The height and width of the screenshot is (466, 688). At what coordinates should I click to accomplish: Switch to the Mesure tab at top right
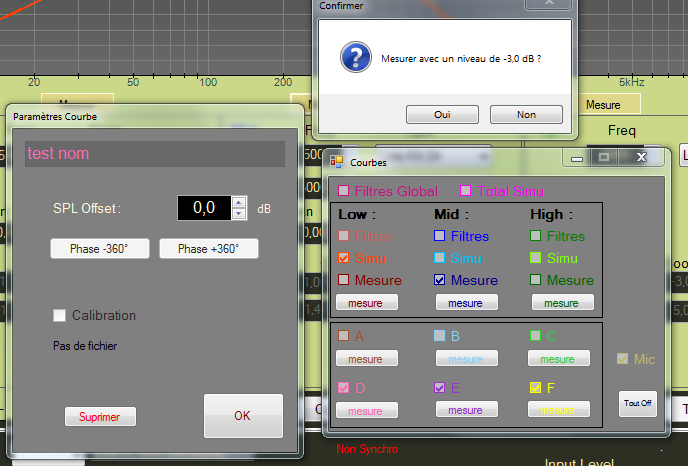point(603,104)
